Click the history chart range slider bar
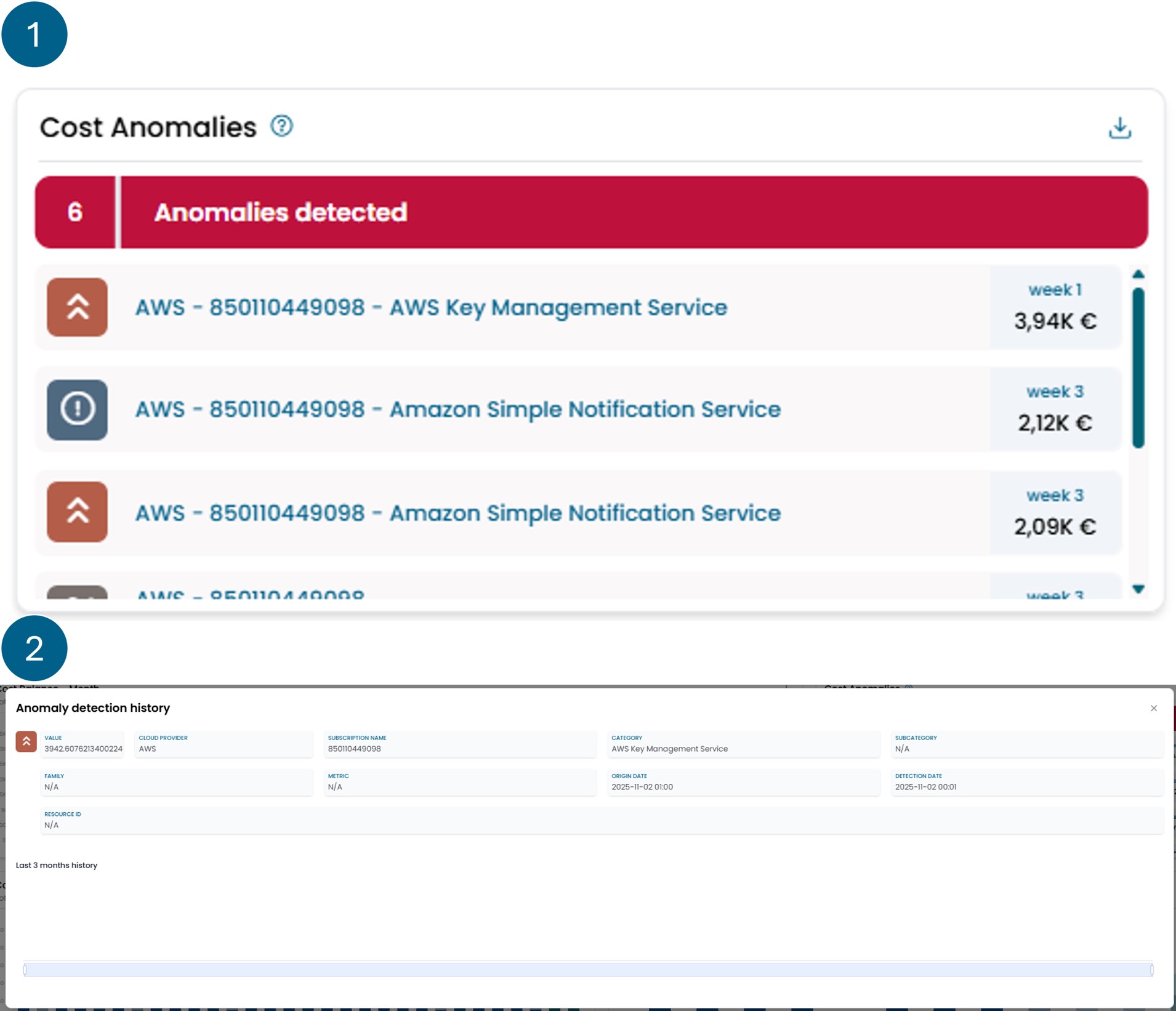The width and height of the screenshot is (1176, 1011). 588,970
